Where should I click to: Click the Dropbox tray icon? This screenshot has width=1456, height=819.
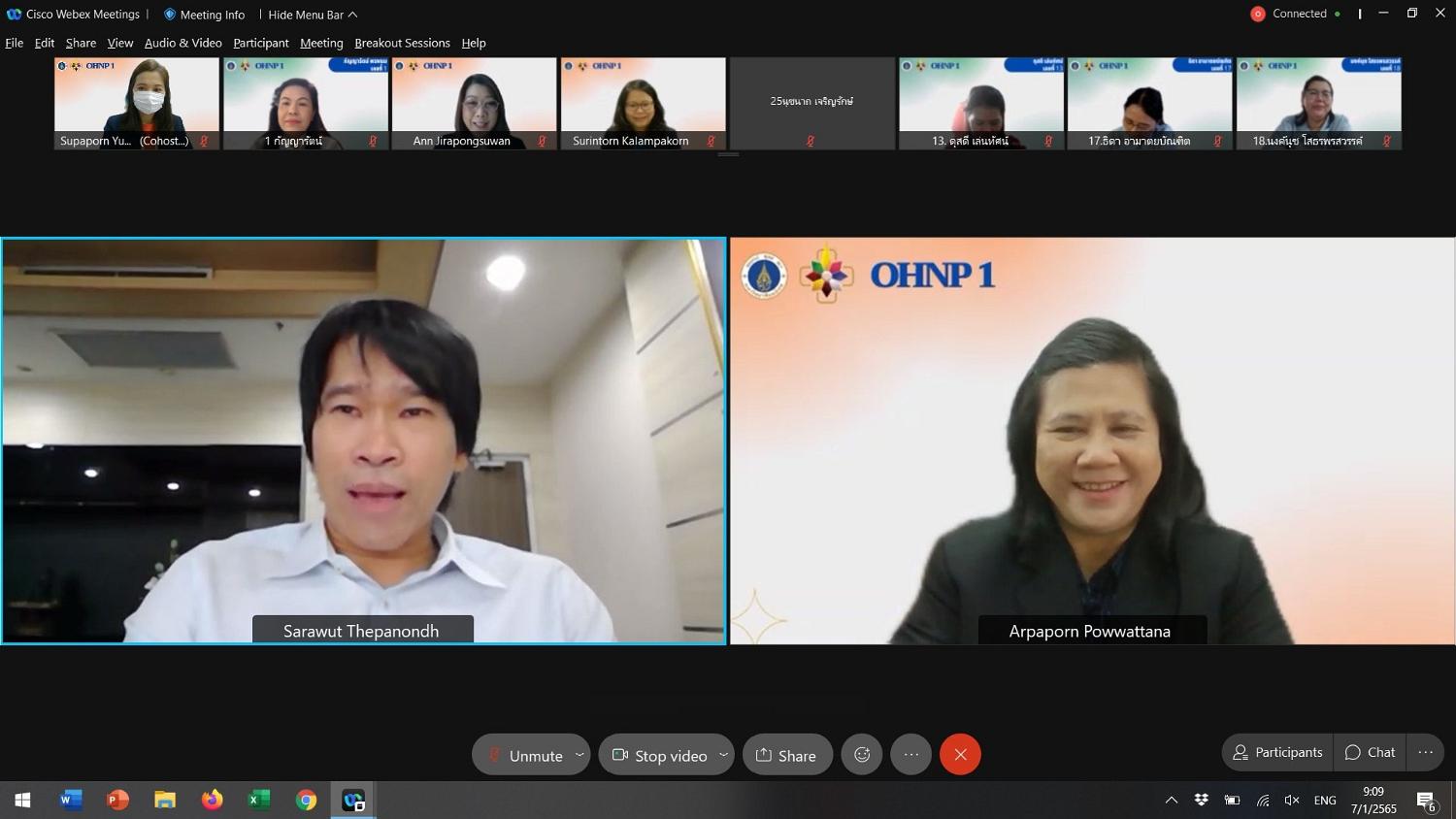click(x=1202, y=801)
